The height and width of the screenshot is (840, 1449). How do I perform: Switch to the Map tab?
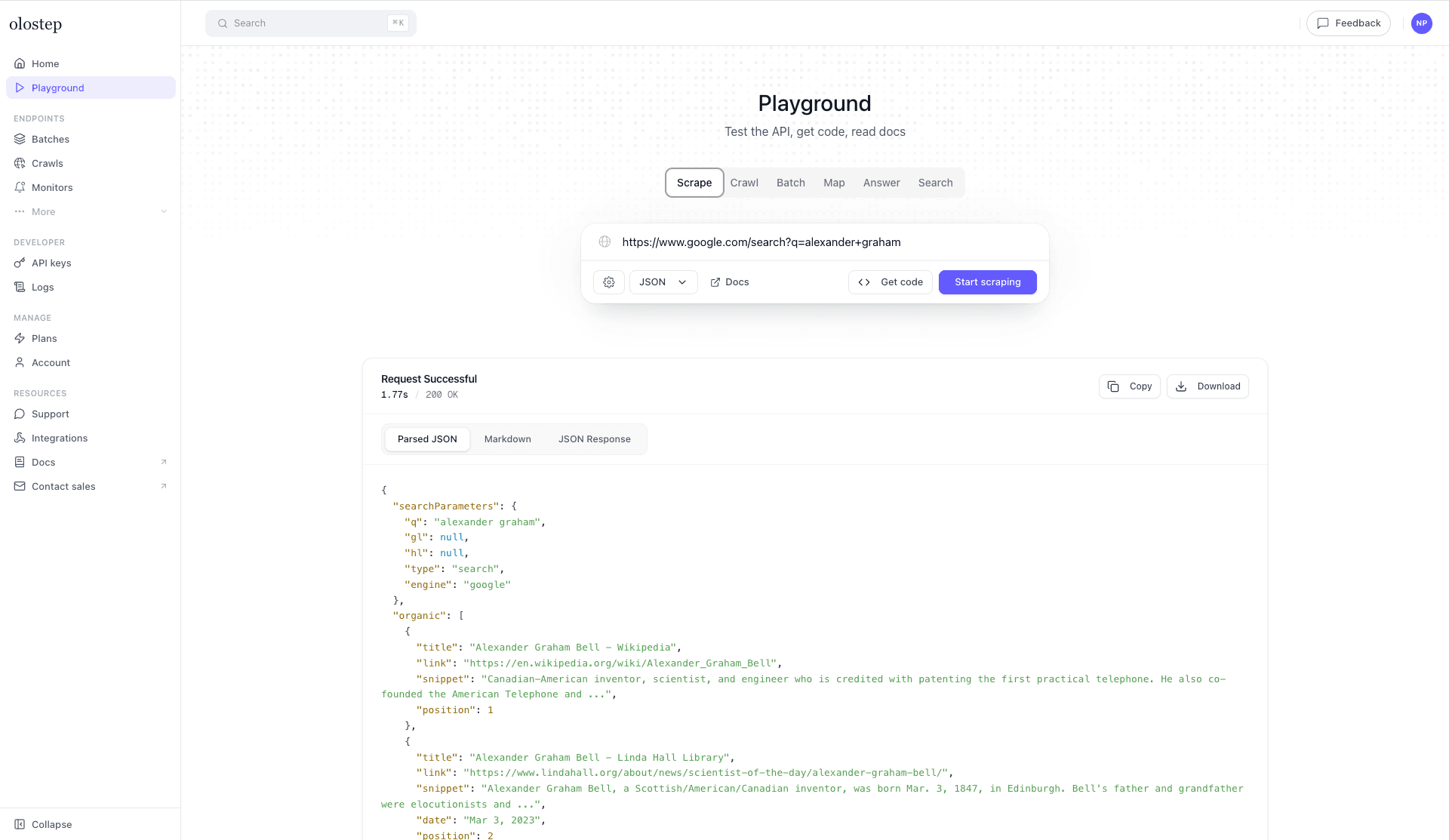click(x=834, y=183)
